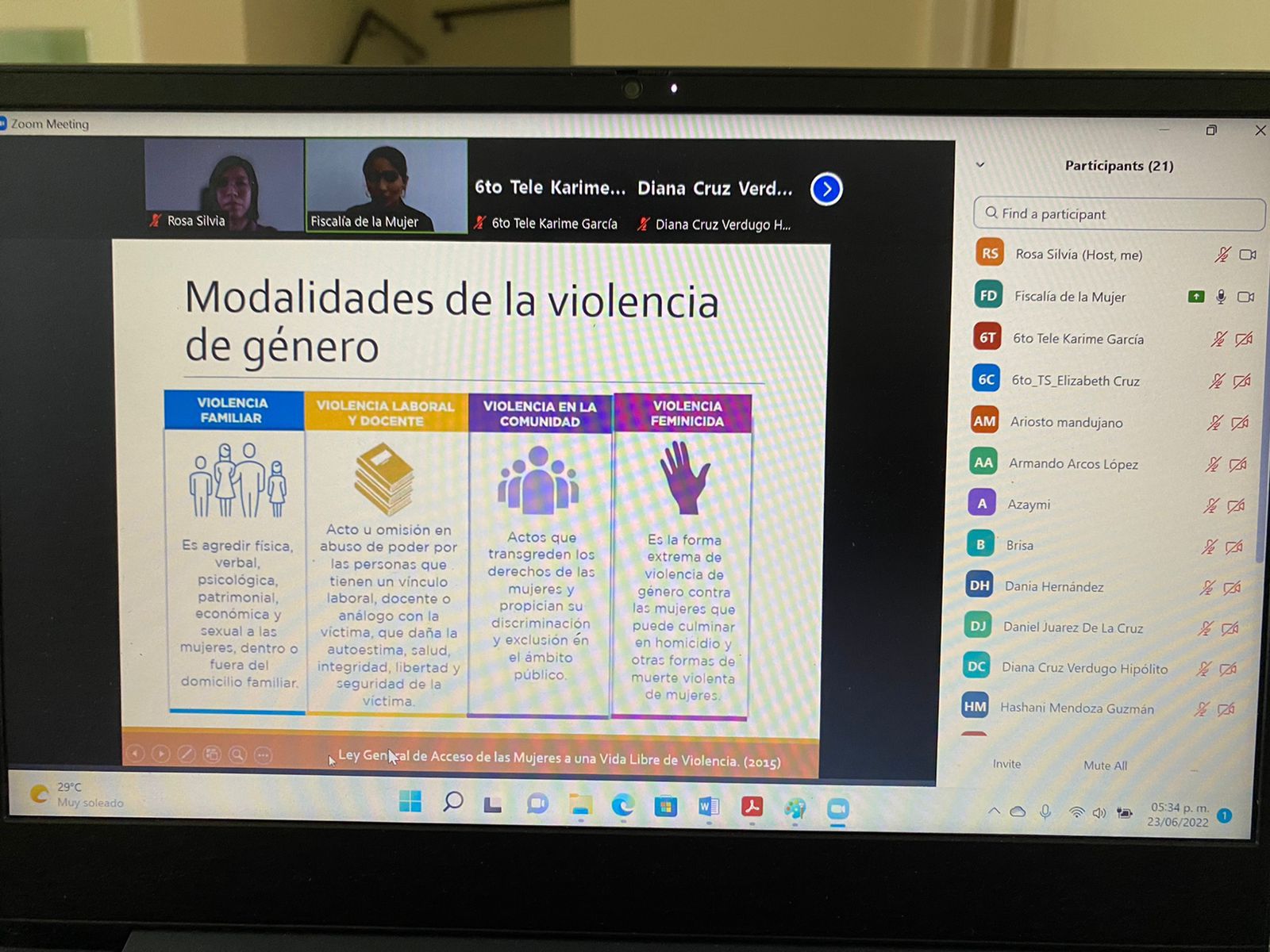Click the Invite button

click(x=1006, y=763)
